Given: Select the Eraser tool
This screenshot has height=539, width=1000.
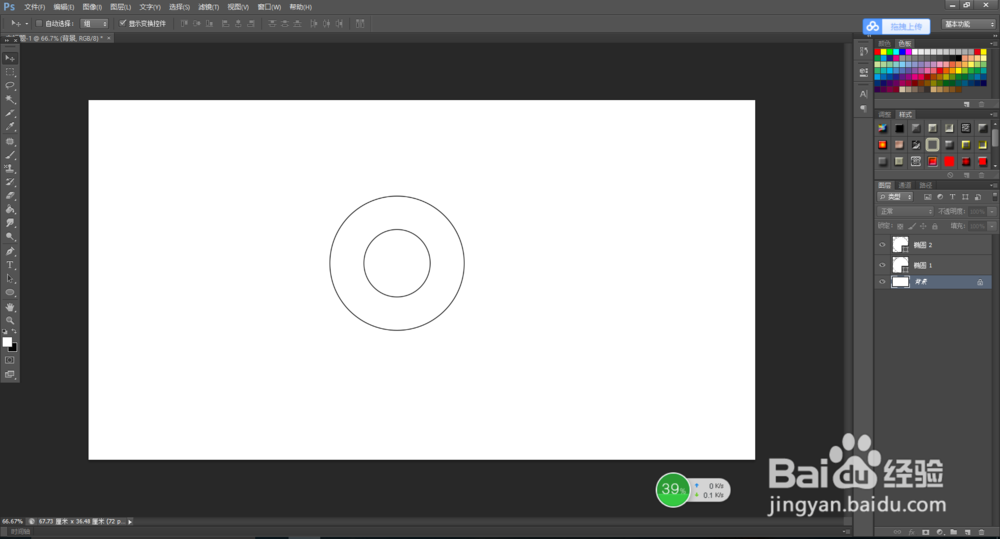Looking at the screenshot, I should point(10,196).
